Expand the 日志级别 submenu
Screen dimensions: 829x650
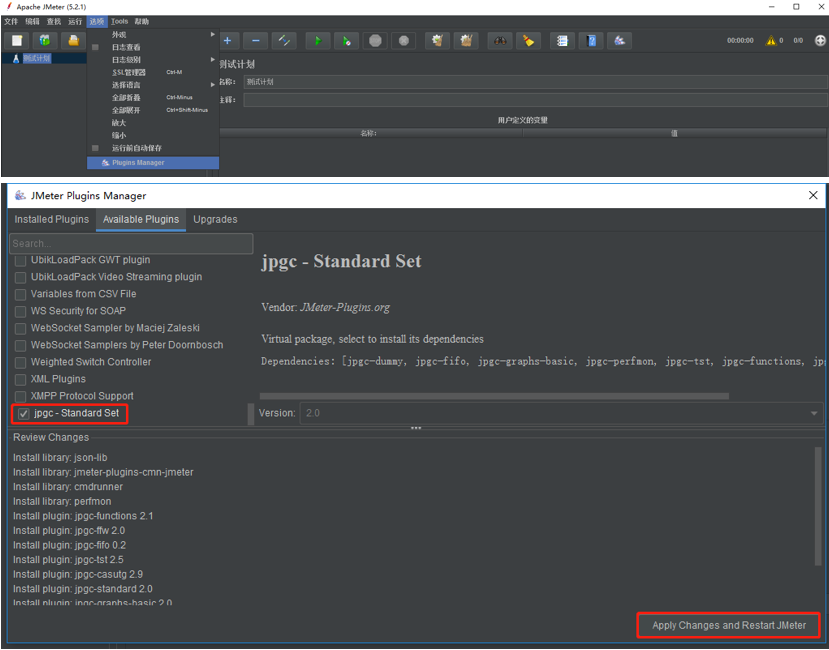click(153, 60)
